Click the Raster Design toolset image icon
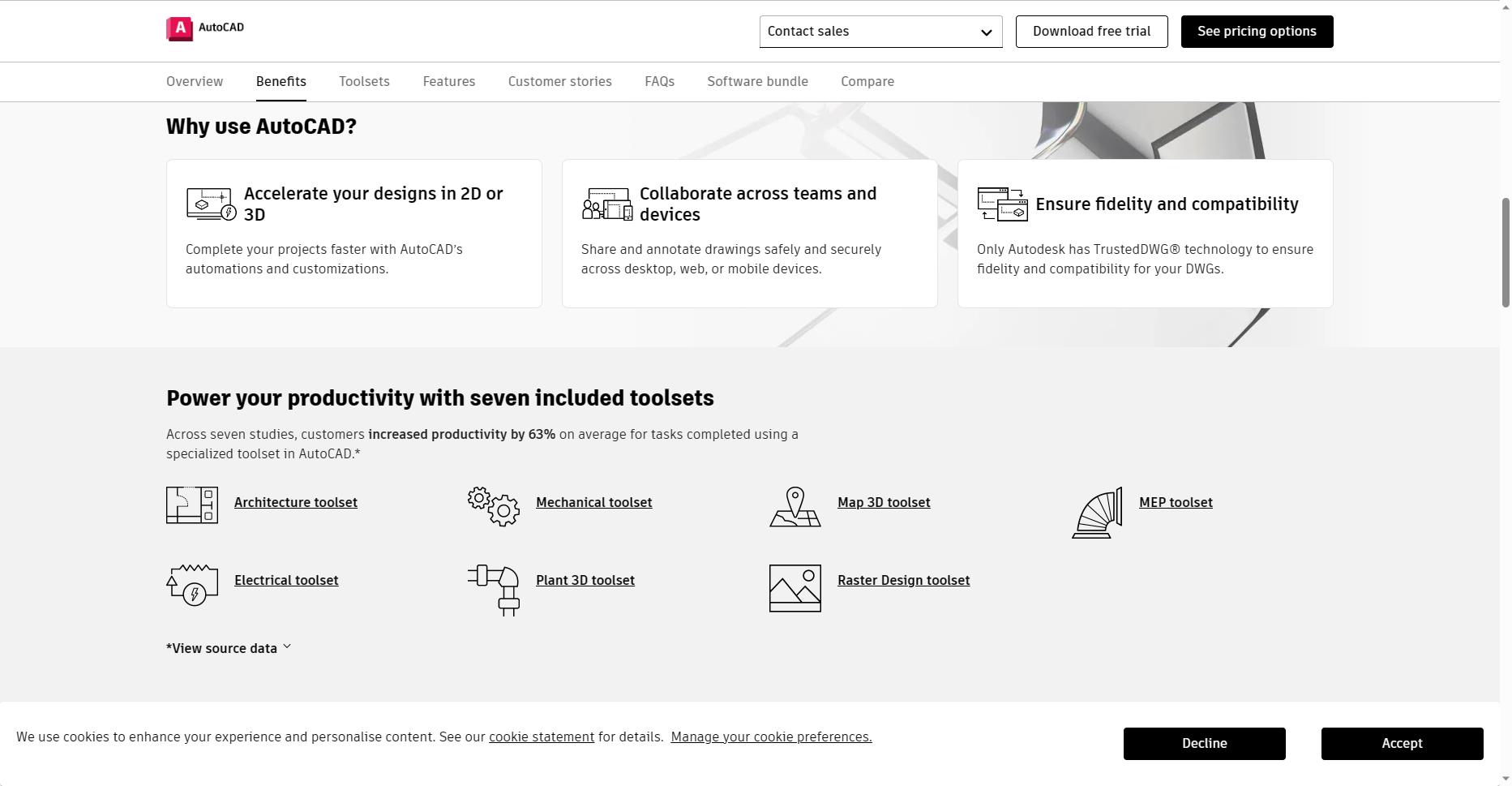The height and width of the screenshot is (786, 1512). (x=795, y=588)
